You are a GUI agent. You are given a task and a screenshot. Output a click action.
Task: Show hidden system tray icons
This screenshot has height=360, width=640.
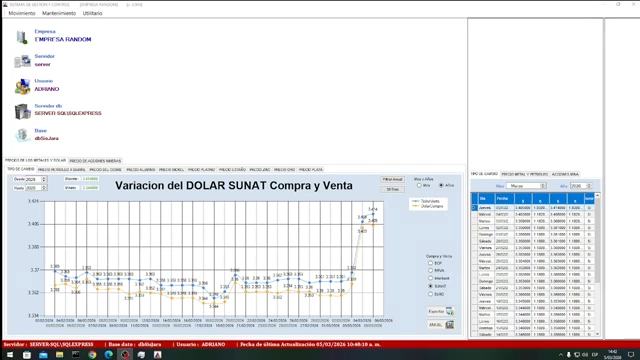561,355
